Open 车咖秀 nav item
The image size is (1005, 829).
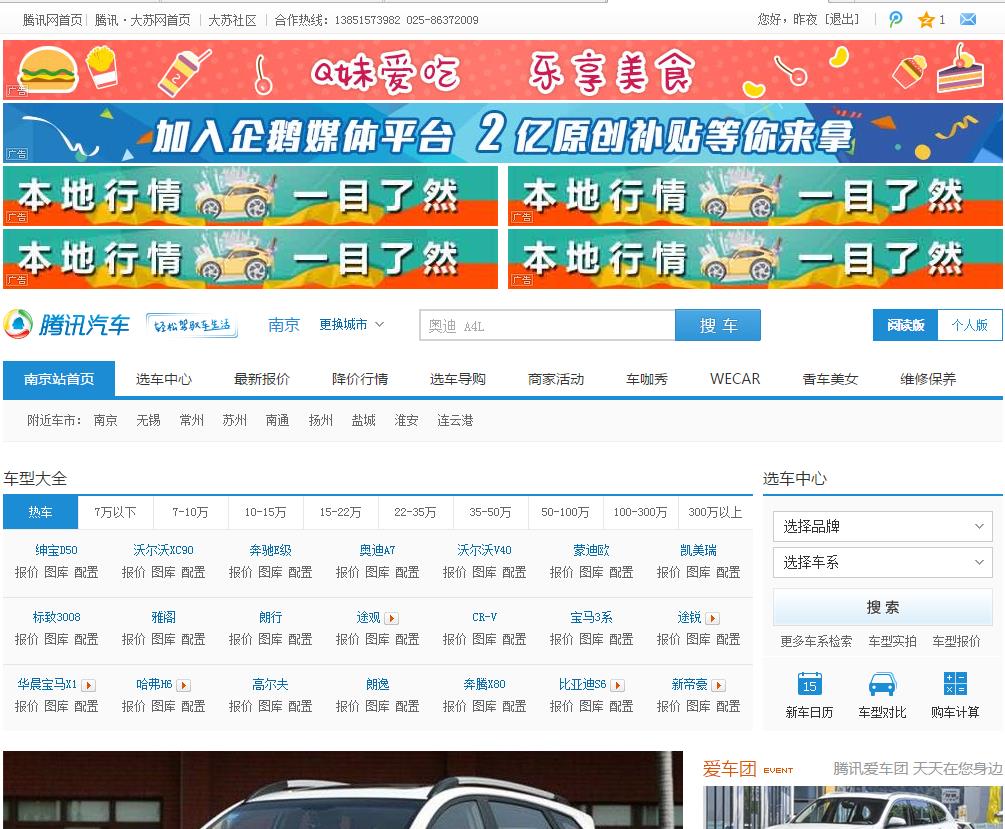coord(647,379)
